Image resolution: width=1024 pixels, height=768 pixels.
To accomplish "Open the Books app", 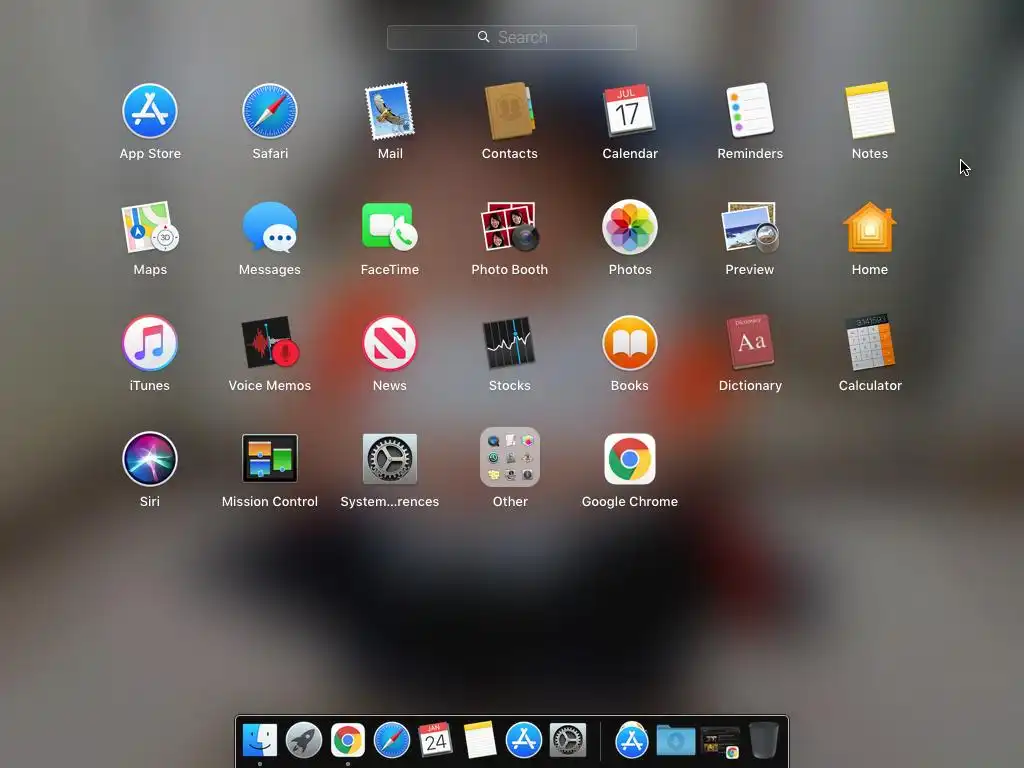I will [x=630, y=343].
